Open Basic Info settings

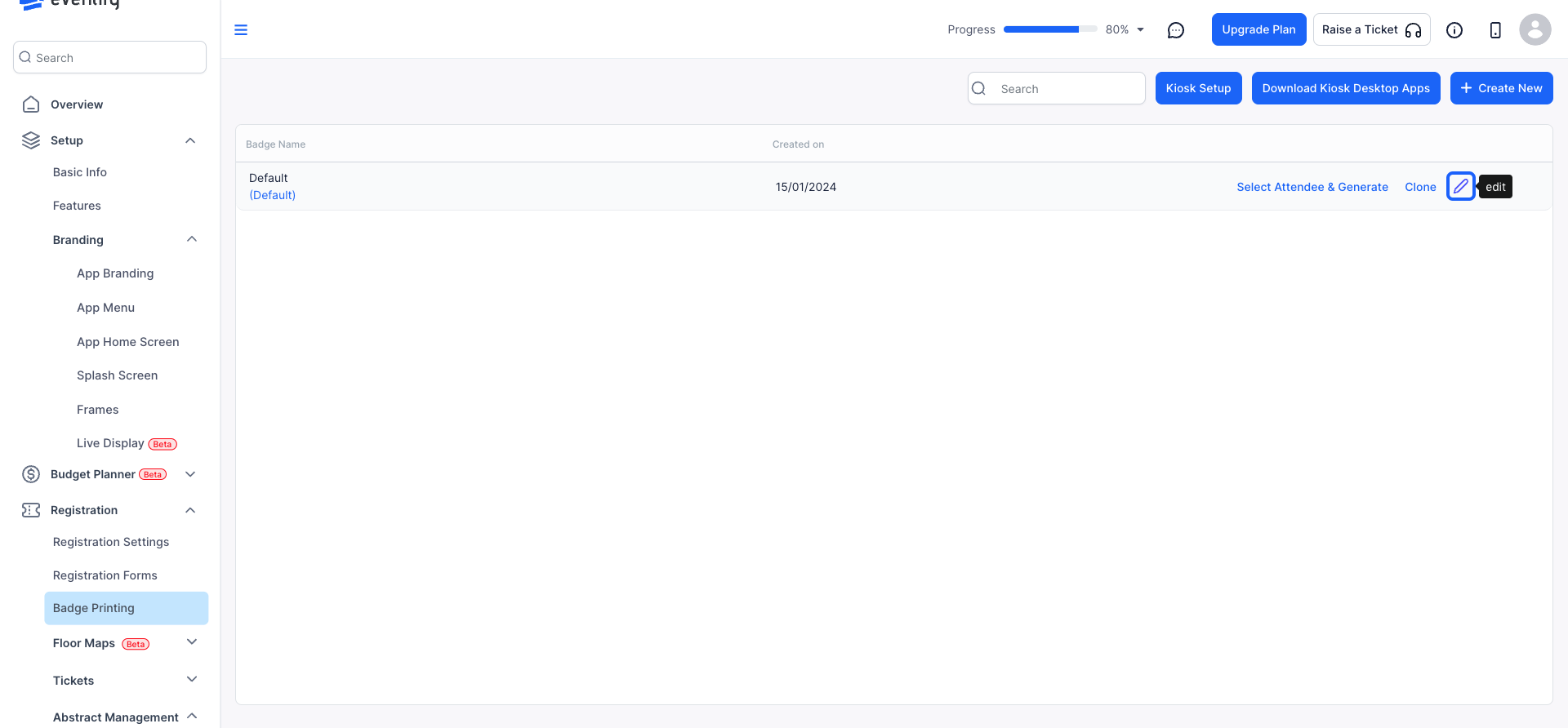(x=80, y=172)
